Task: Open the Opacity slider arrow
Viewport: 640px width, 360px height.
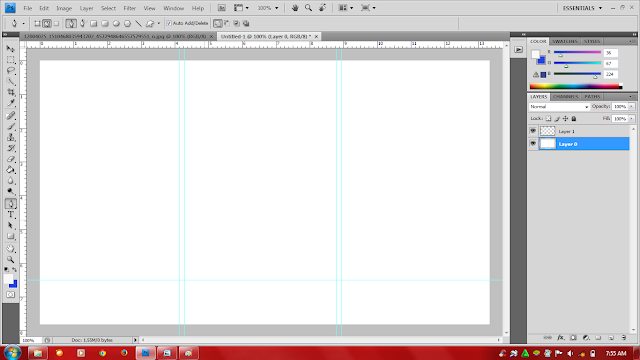Action: click(x=631, y=107)
